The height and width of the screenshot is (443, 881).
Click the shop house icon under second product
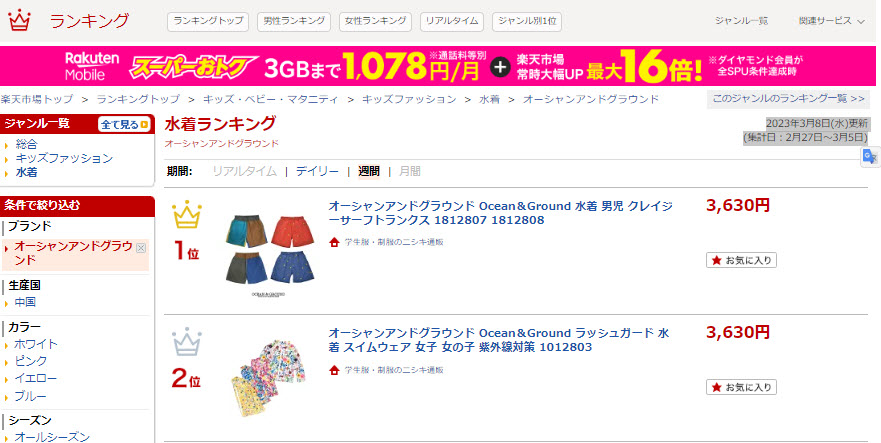tap(334, 370)
